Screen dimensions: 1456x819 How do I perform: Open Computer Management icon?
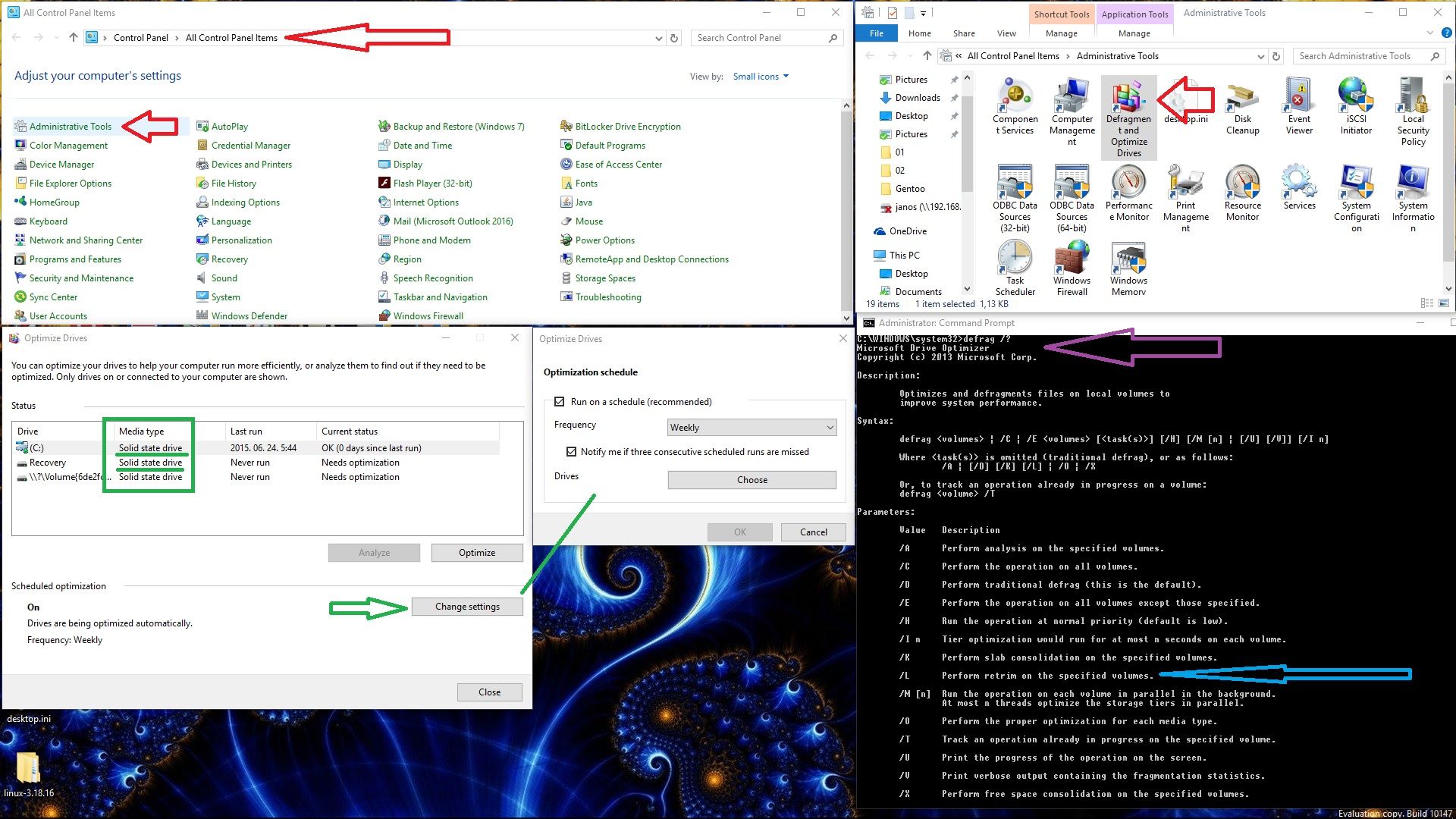tap(1072, 112)
